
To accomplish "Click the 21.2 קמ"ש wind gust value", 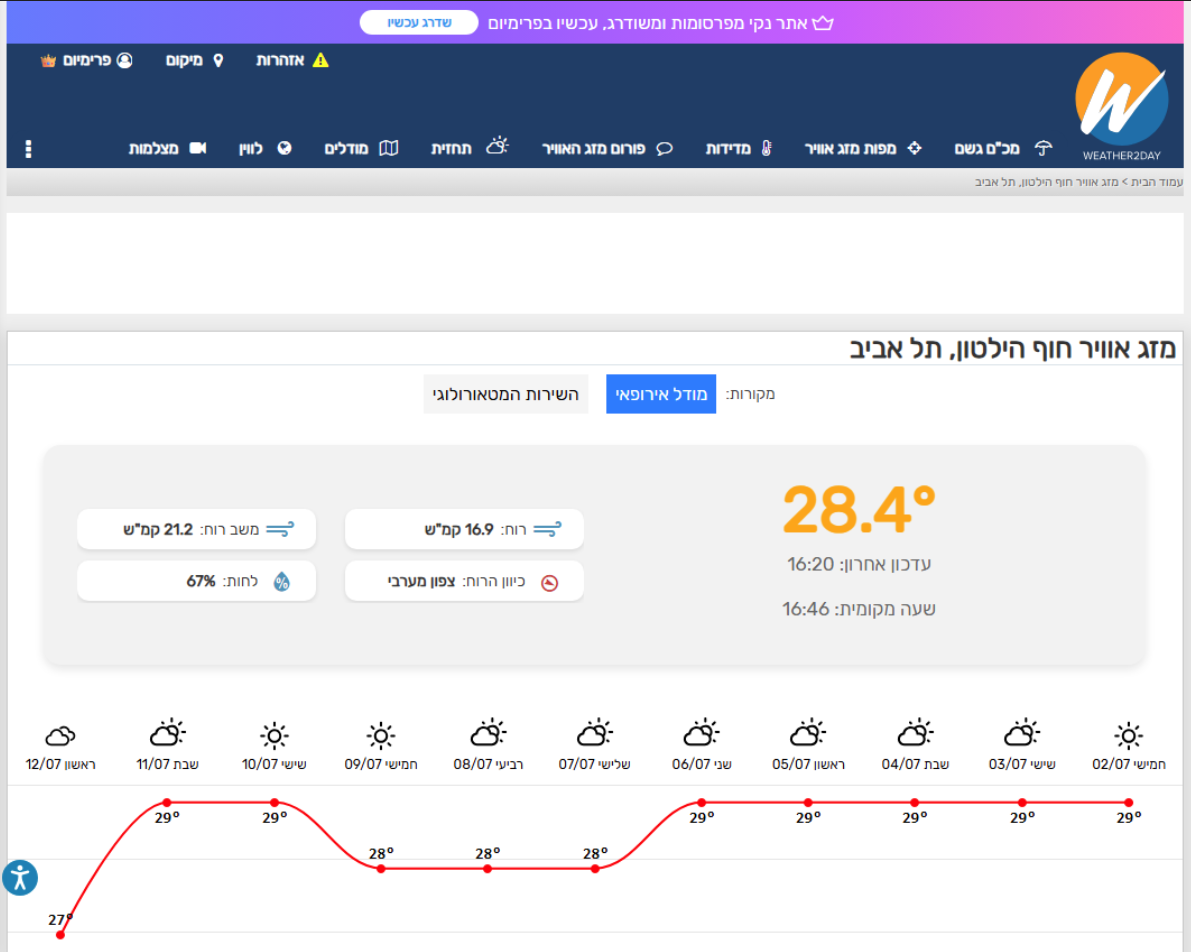I will 158,530.
